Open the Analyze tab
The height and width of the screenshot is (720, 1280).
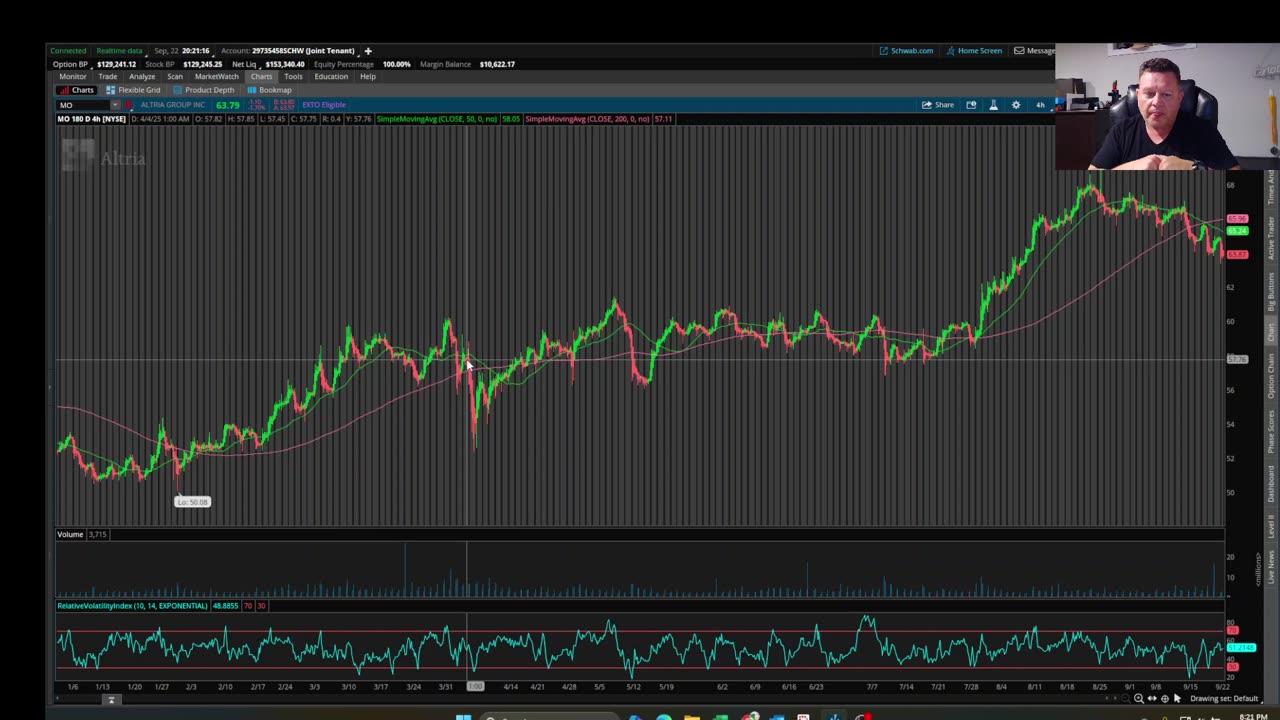pyautogui.click(x=141, y=77)
